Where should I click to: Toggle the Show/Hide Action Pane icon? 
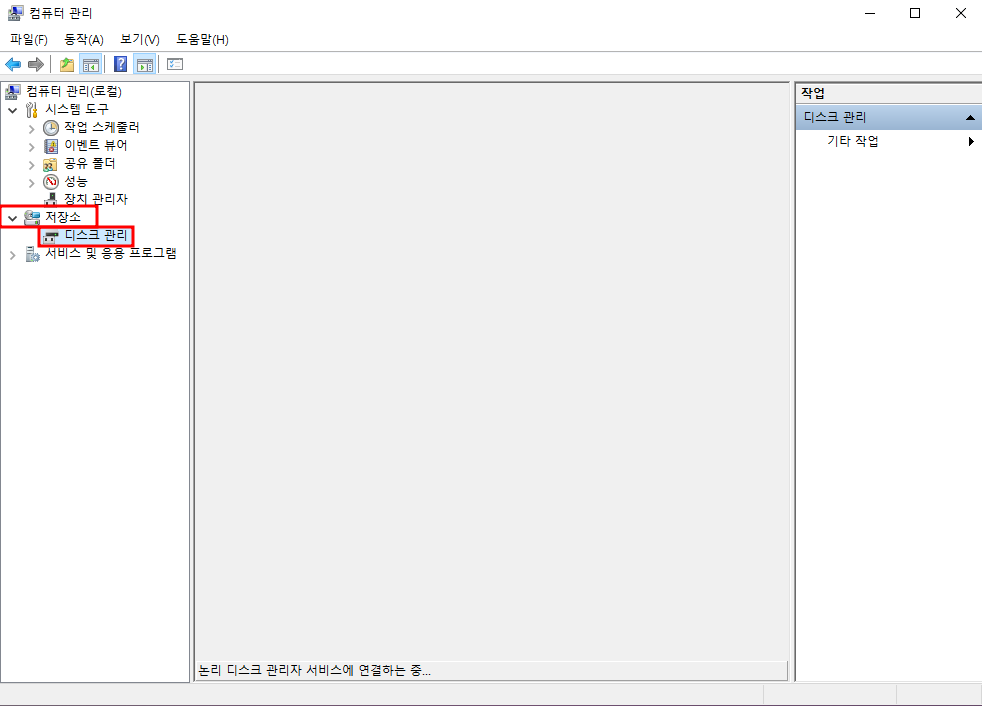145,65
